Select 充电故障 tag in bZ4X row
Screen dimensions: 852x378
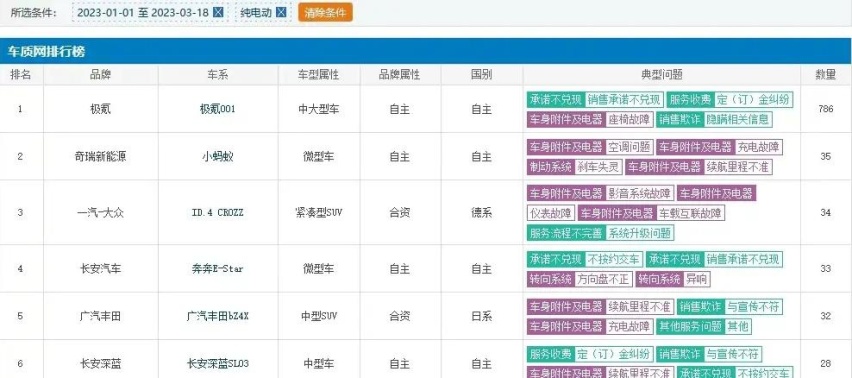(629, 326)
